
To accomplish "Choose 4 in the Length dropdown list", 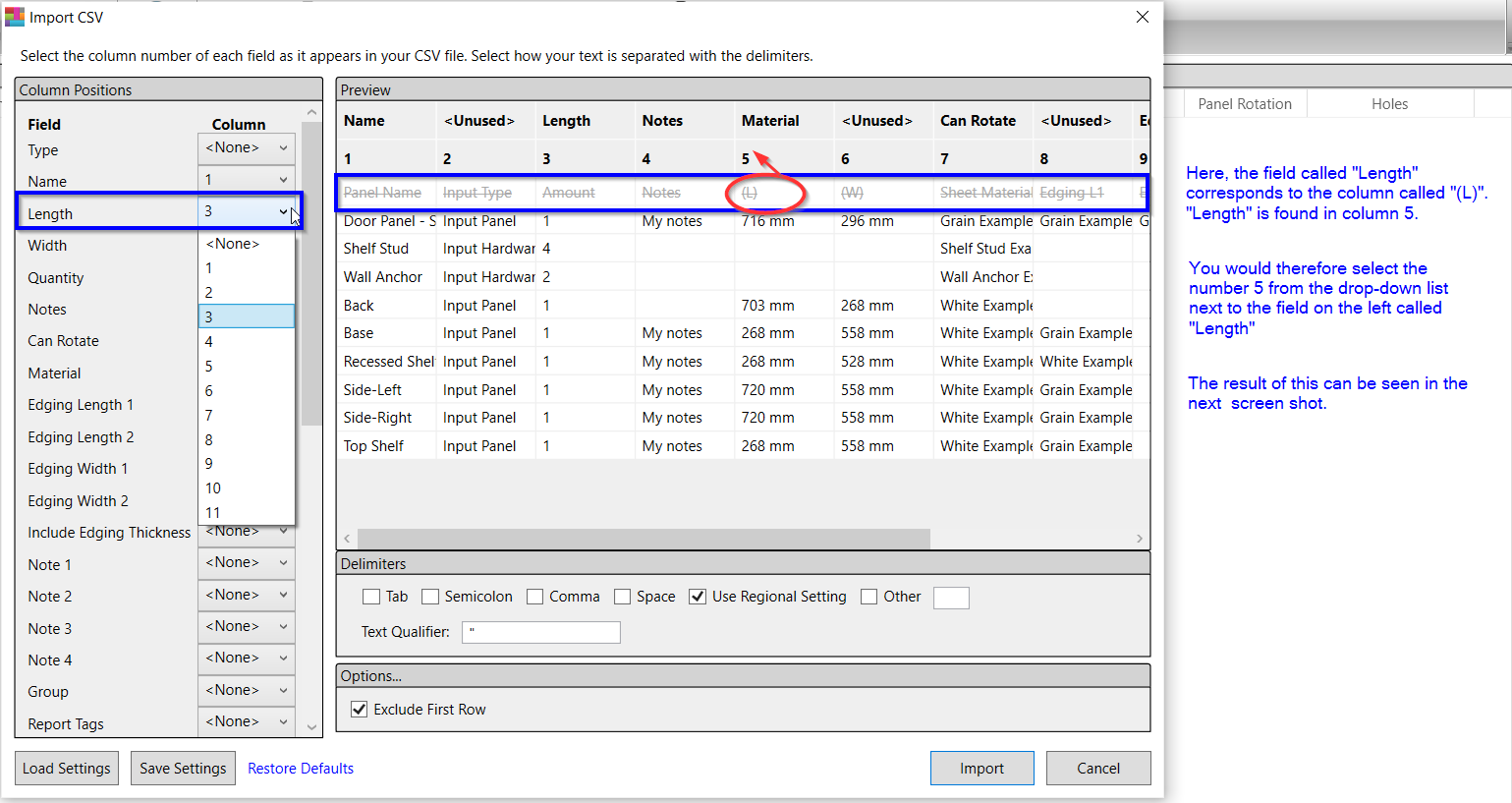I will point(247,342).
